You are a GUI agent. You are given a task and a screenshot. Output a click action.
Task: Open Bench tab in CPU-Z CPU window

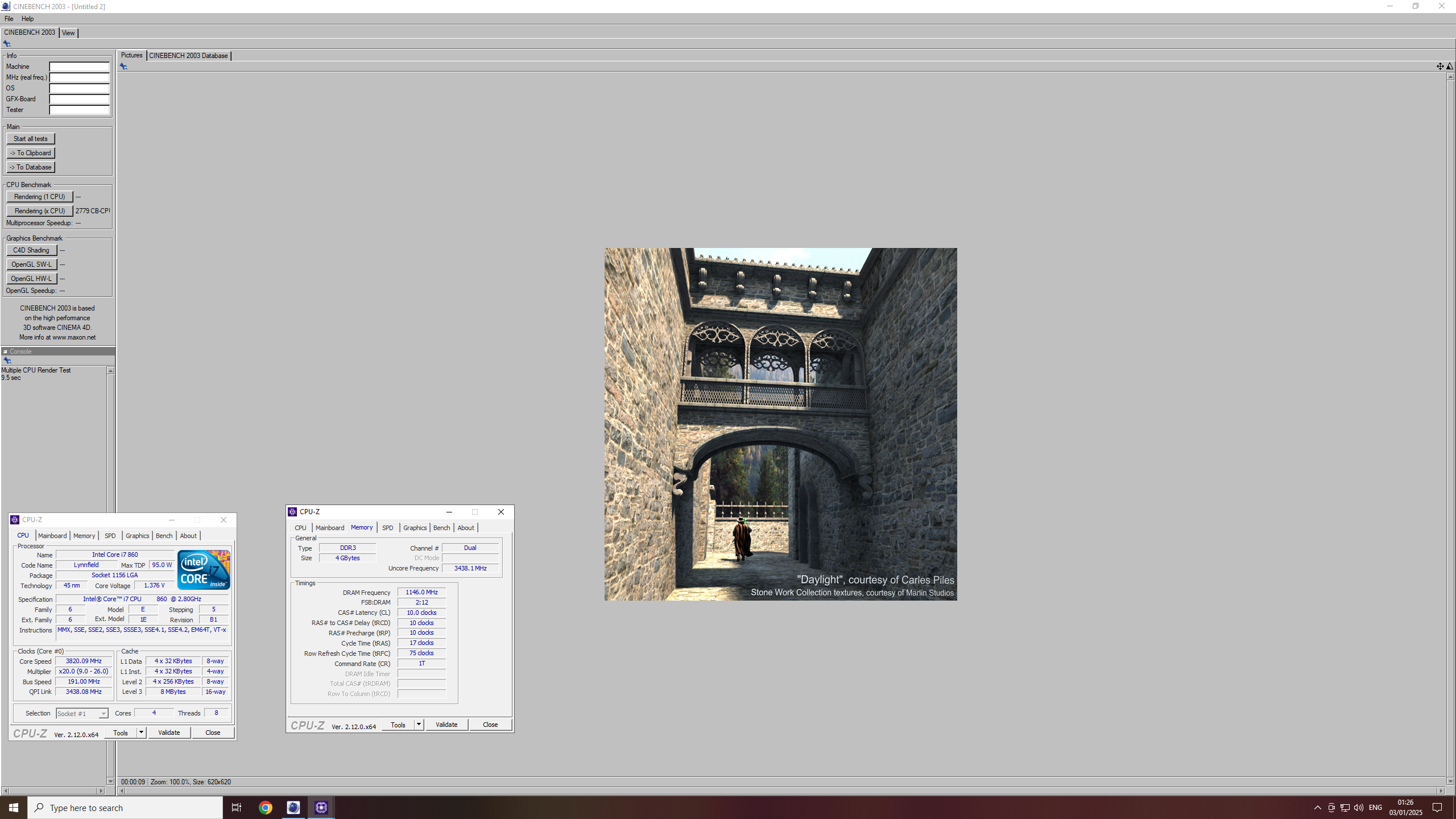click(164, 536)
